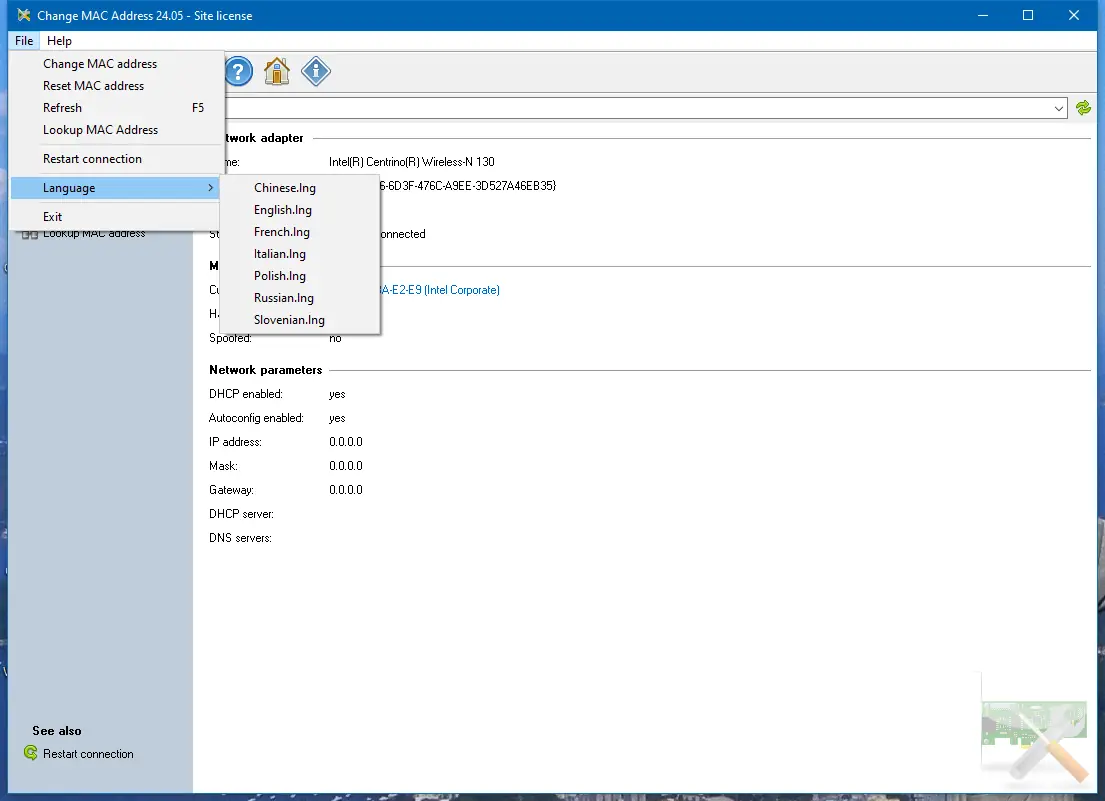Click the Autoconfig enabled label
This screenshot has height=801, width=1105.
257,418
